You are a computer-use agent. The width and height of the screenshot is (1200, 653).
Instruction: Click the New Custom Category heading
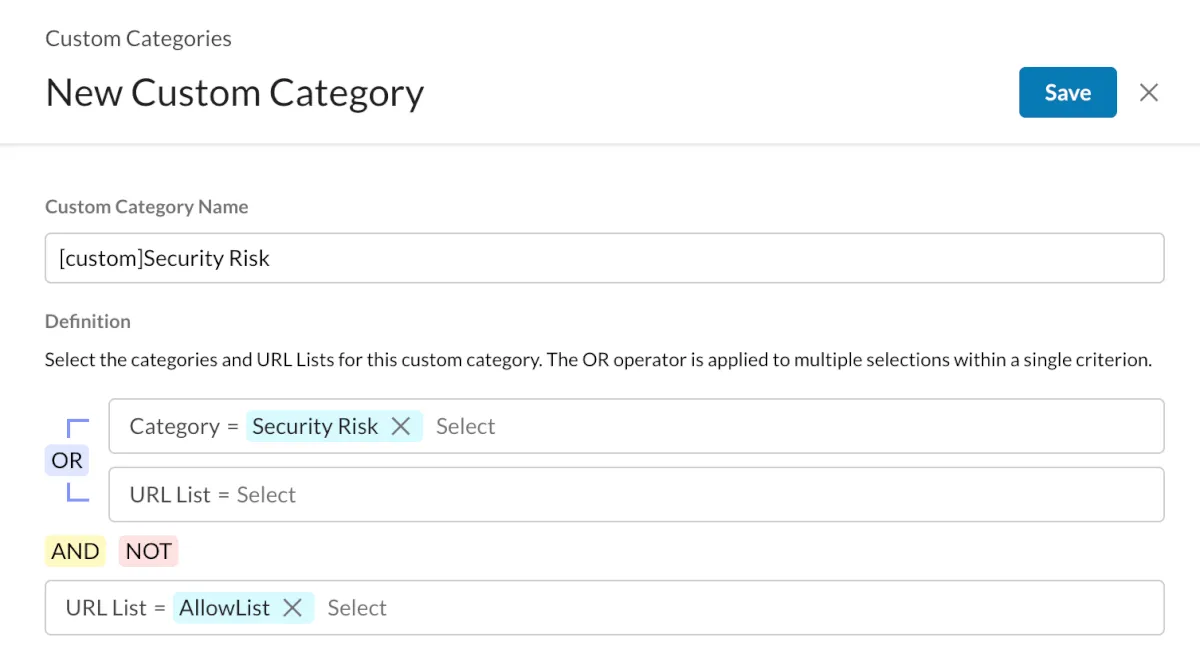pos(235,93)
